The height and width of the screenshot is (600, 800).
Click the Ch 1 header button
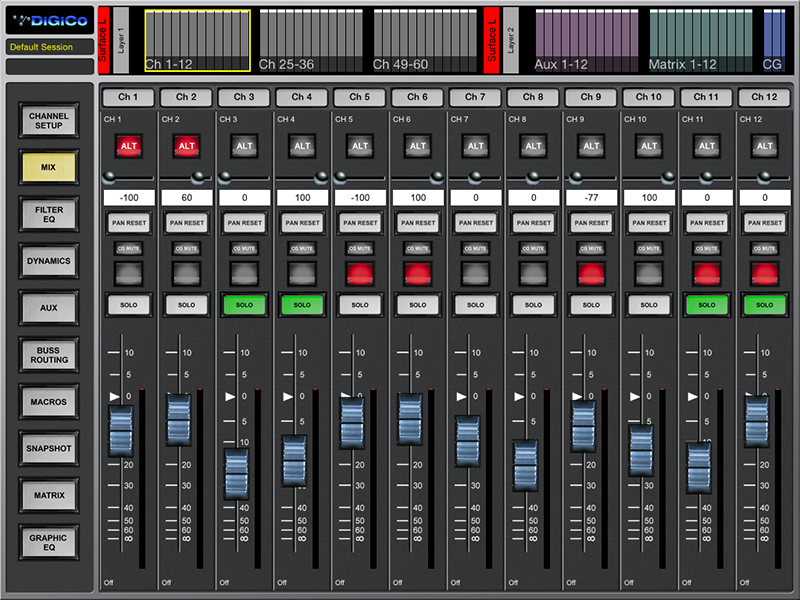pyautogui.click(x=128, y=97)
